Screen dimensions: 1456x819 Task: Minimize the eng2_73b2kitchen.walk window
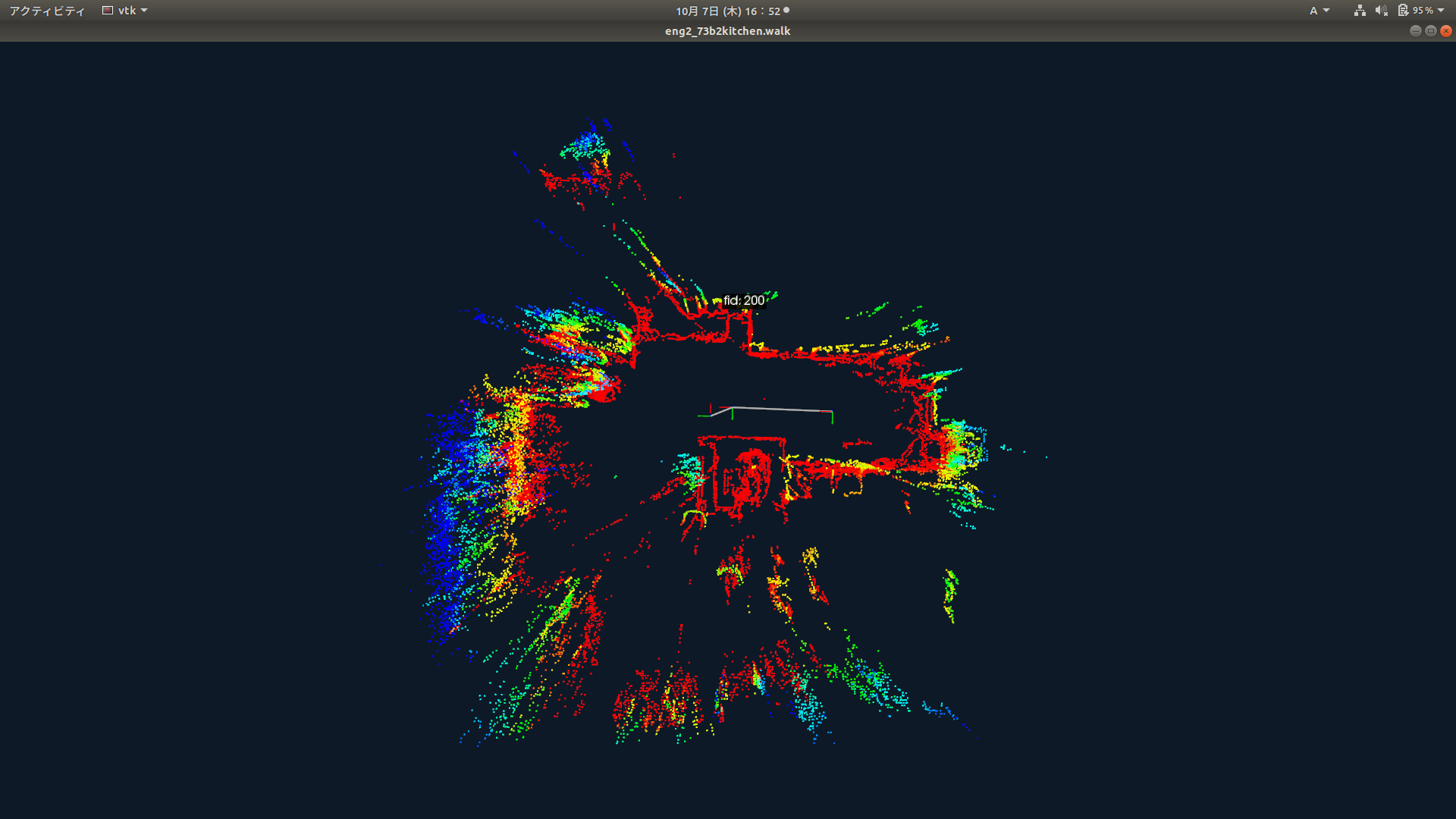[1415, 31]
